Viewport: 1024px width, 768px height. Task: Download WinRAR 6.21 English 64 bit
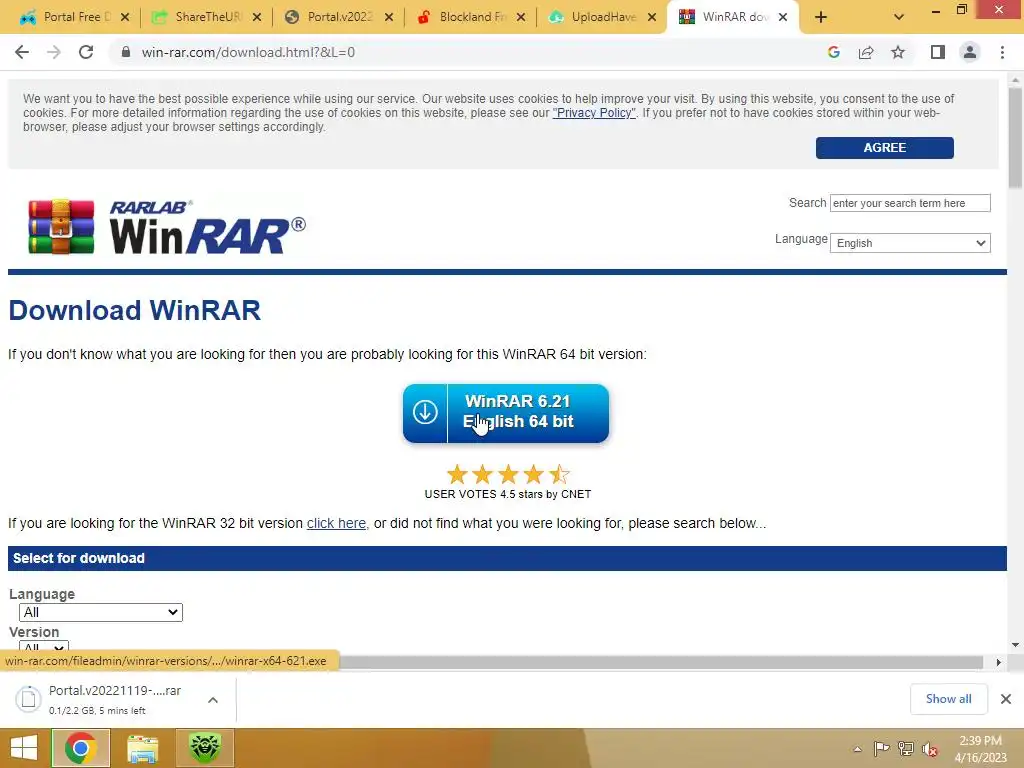(506, 413)
